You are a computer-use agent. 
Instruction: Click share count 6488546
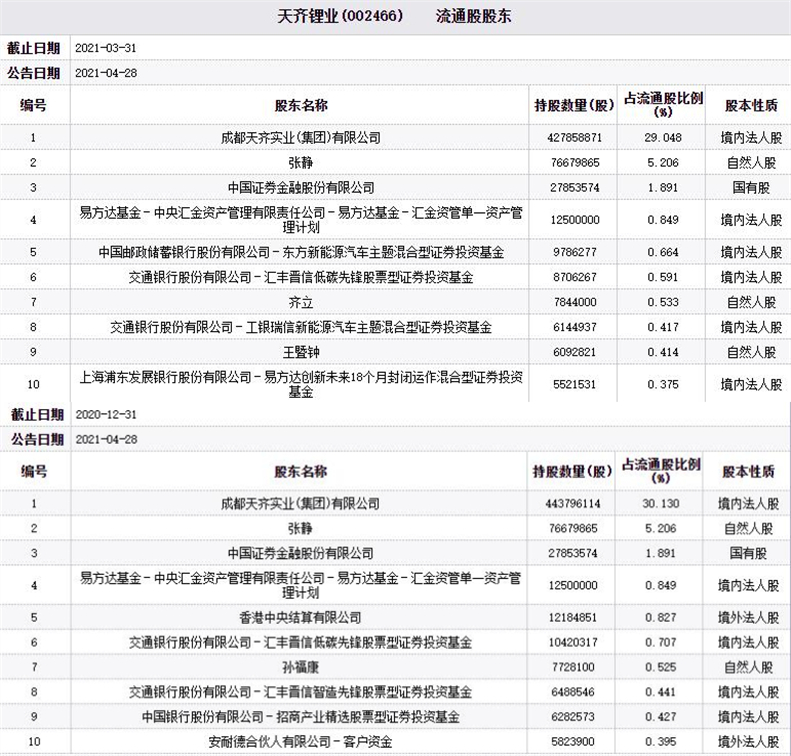[x=573, y=692]
